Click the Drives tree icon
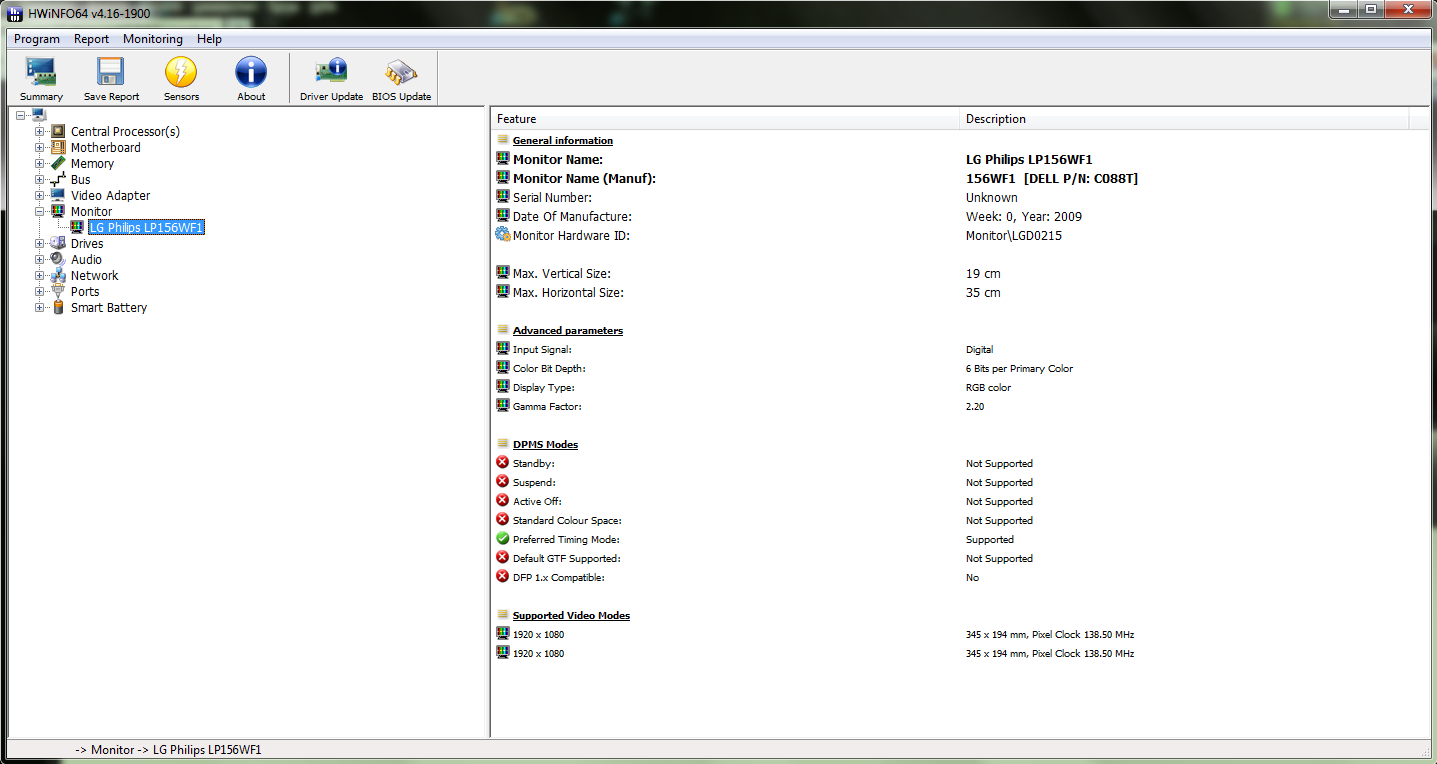 [x=58, y=243]
